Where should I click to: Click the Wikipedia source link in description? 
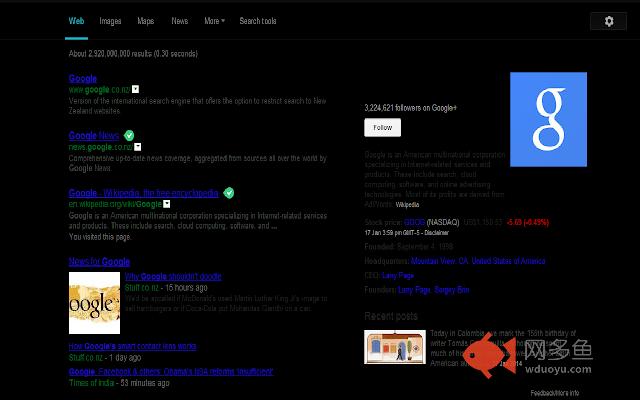pos(407,204)
